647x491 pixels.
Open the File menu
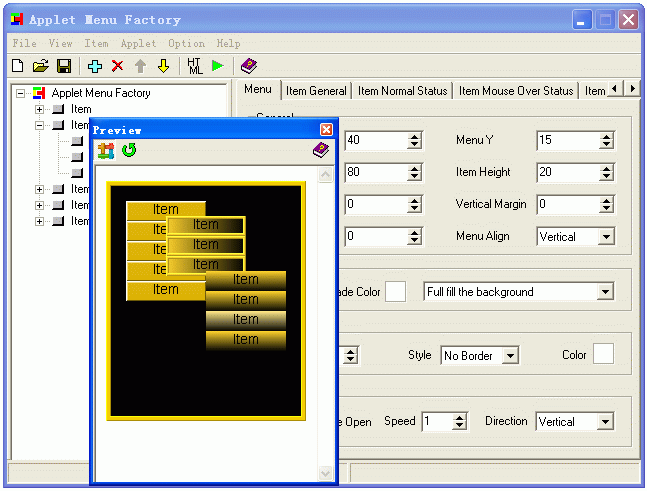click(24, 43)
